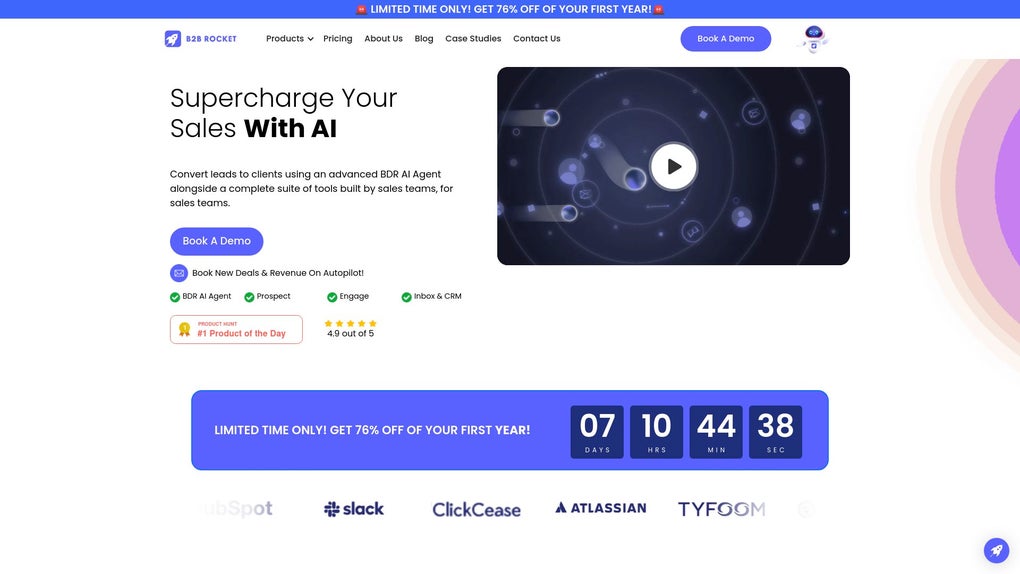Play the hero video
This screenshot has height=574, width=1020.
pyautogui.click(x=673, y=167)
